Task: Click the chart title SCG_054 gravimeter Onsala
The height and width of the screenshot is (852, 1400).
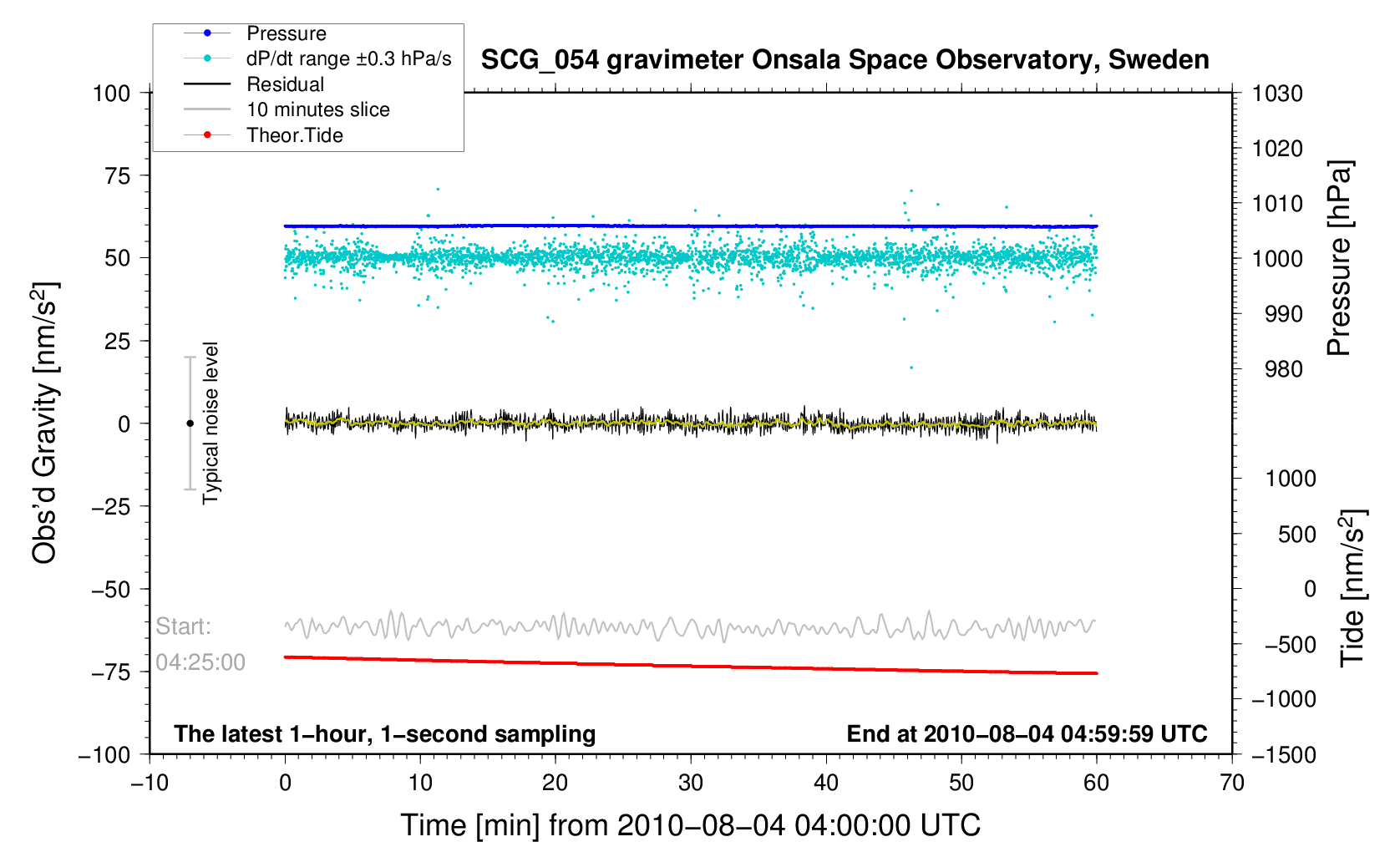Action: pos(845,60)
